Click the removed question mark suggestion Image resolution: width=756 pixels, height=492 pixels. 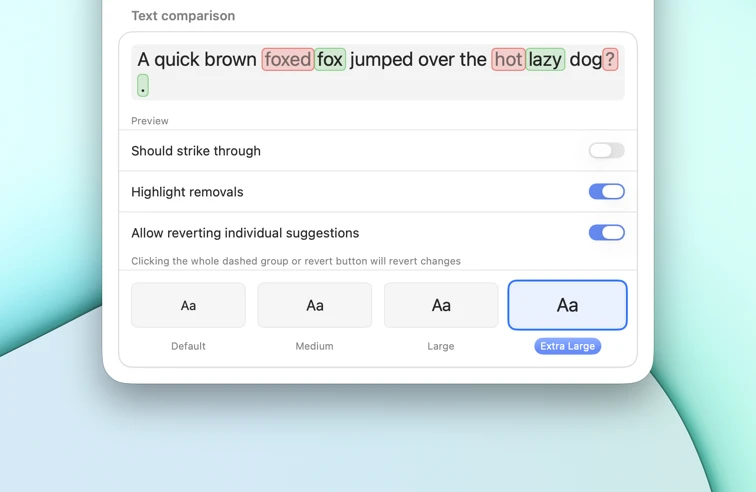[610, 59]
